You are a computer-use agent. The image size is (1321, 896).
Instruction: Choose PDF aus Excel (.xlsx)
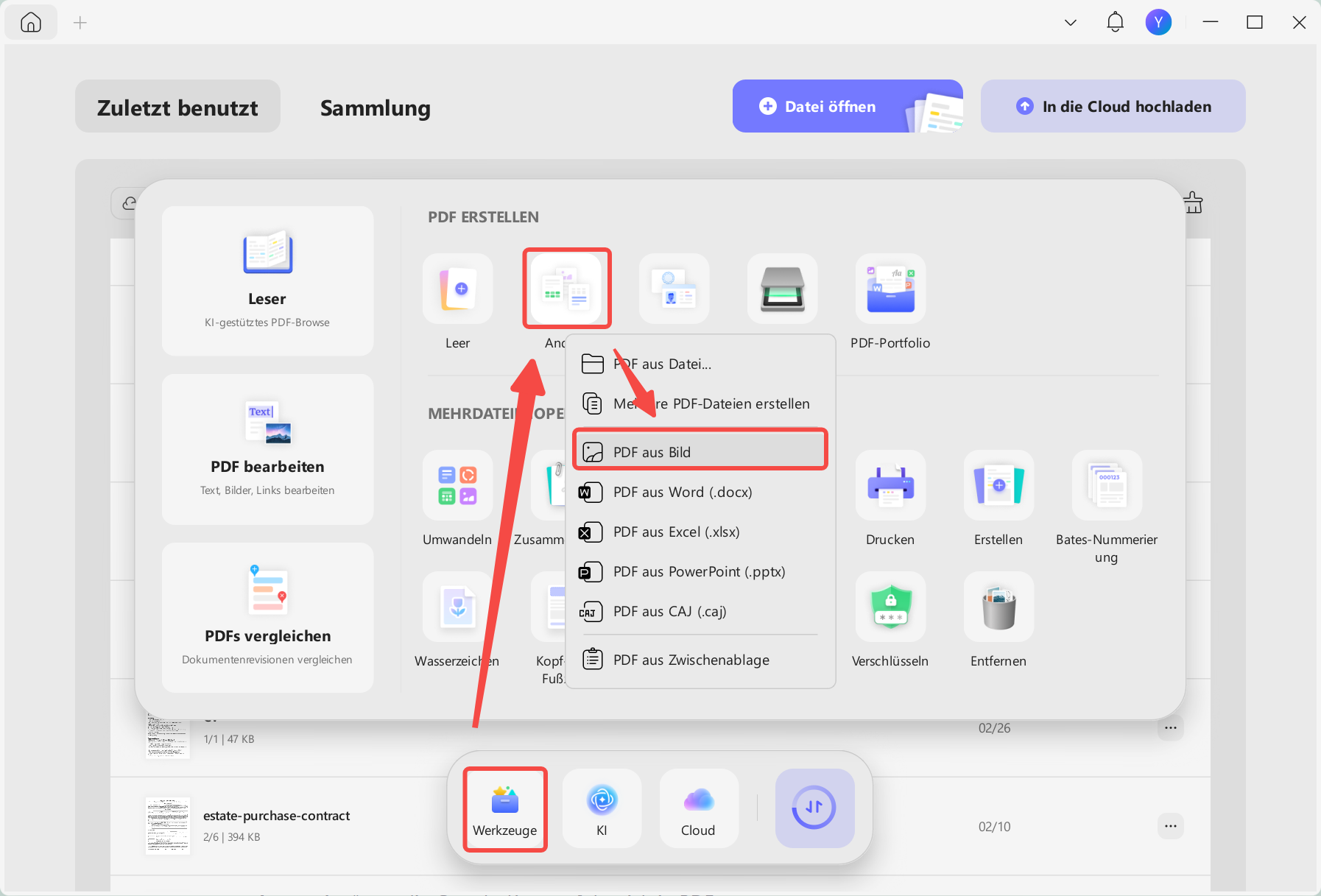[x=700, y=532]
